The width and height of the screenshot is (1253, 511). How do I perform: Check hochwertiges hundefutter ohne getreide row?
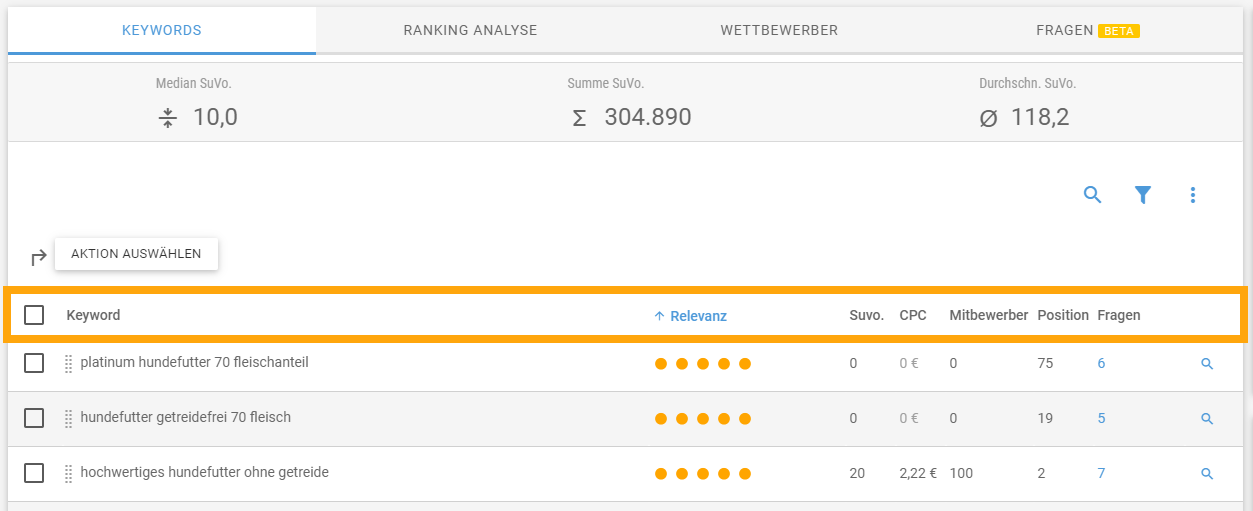pos(34,473)
